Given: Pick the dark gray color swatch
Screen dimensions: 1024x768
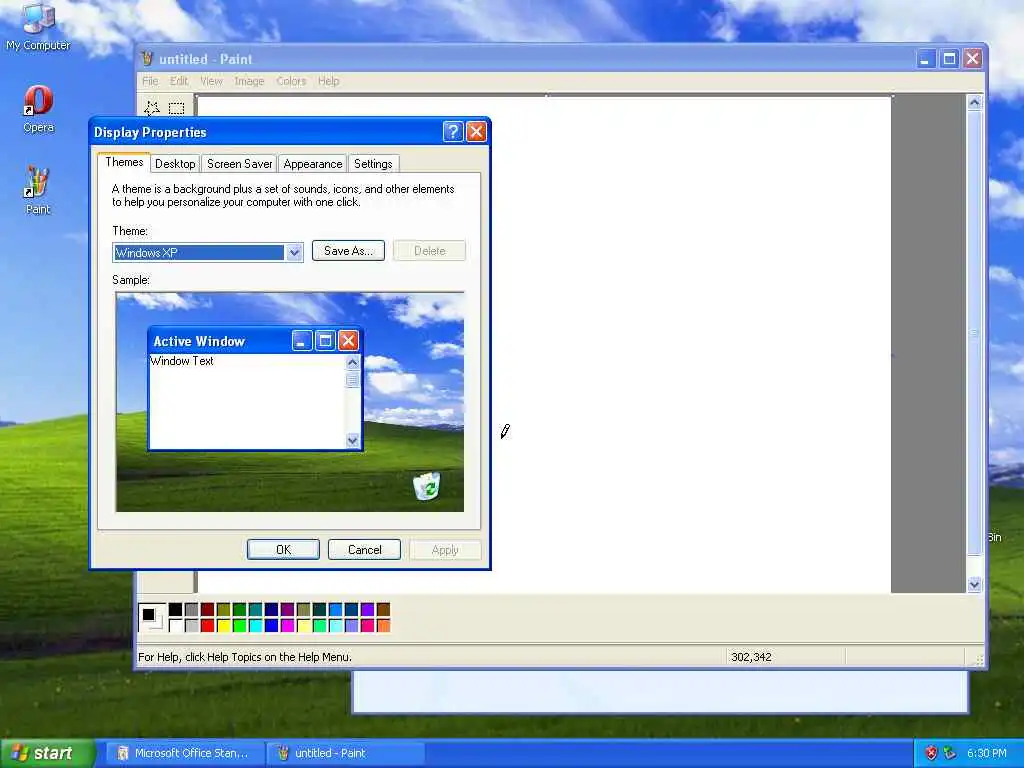Looking at the screenshot, I should [191, 610].
